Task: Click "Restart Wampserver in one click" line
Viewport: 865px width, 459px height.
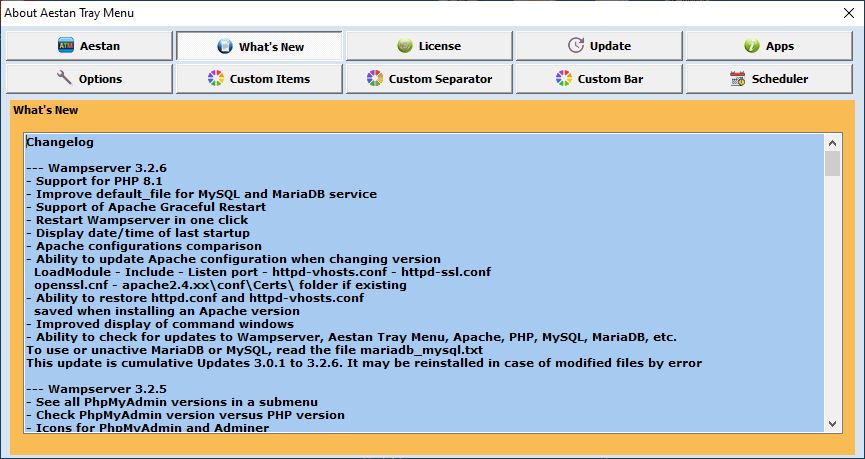Action: coord(137,220)
